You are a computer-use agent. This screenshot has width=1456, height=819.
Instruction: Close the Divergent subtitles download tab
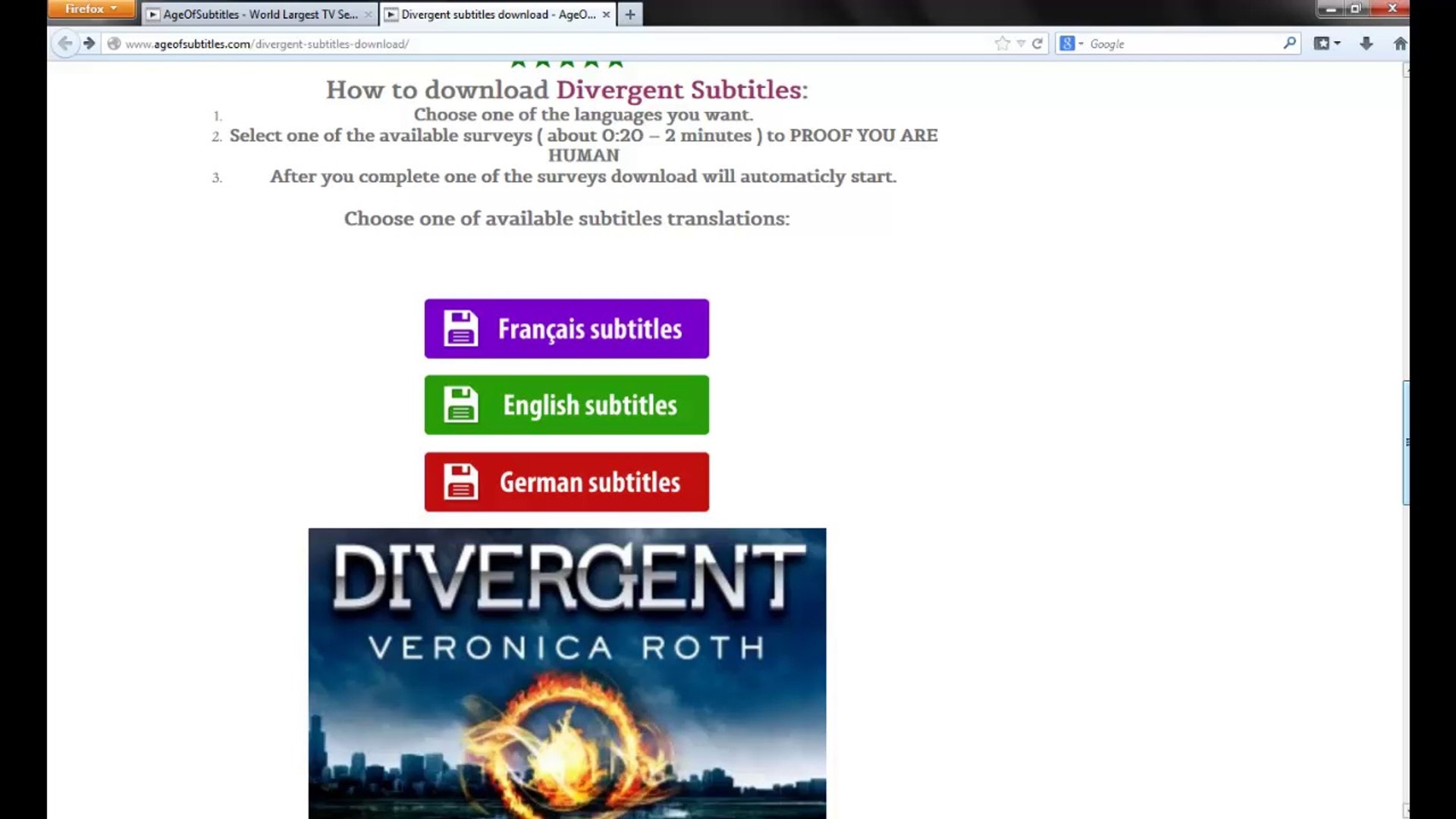click(606, 14)
